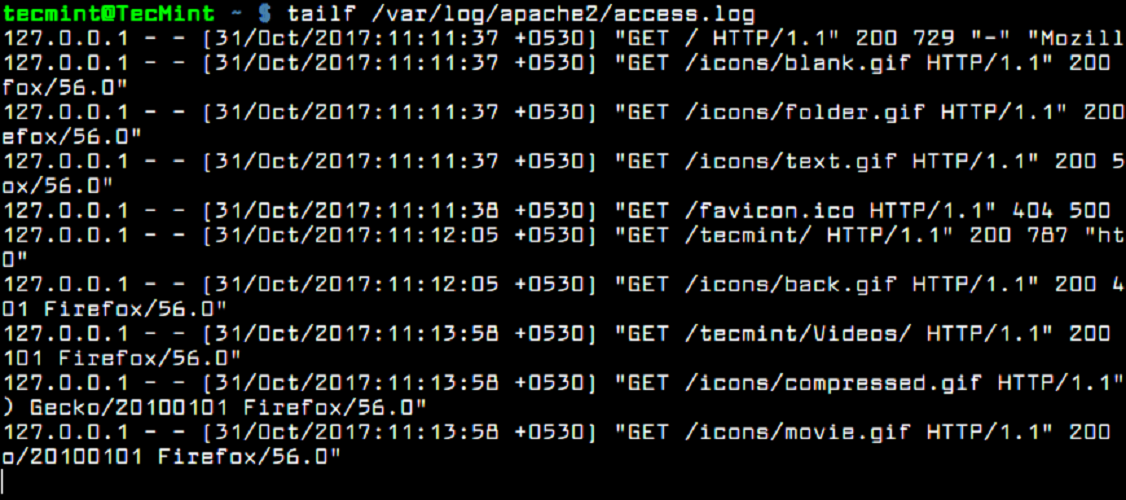Screen dimensions: 1126x500
Task: Click the tailf command word
Action: point(318,14)
